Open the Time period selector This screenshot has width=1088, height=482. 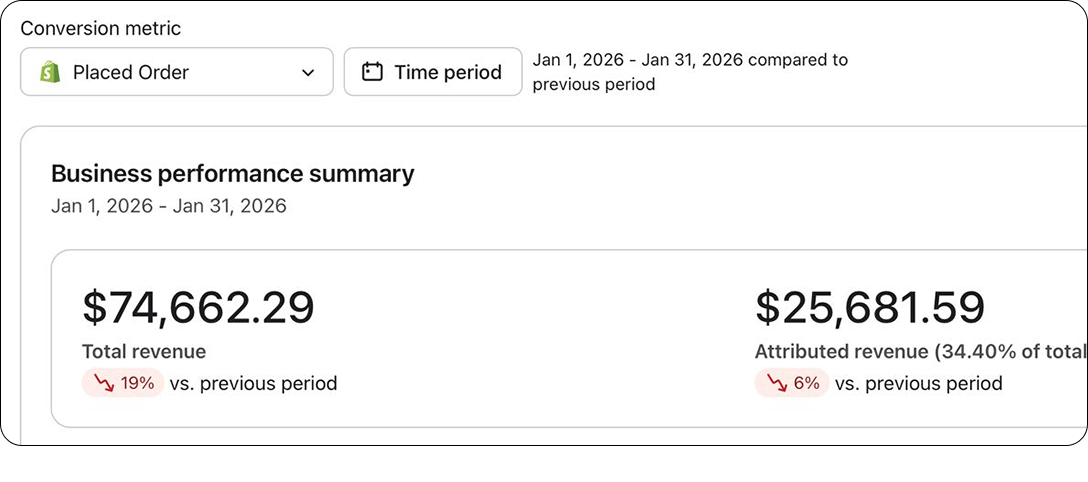(433, 71)
